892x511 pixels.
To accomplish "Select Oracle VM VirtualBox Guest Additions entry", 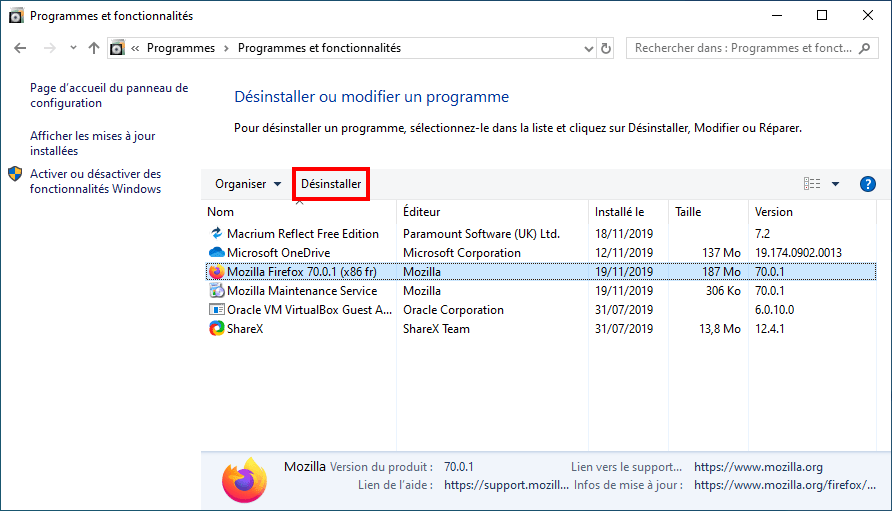I will [x=309, y=310].
